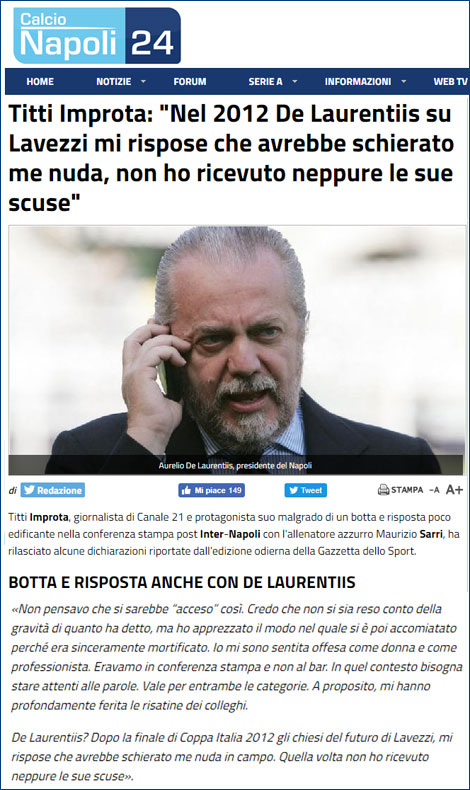Open the HOME menu item
Viewport: 470px width, 790px height.
point(40,82)
